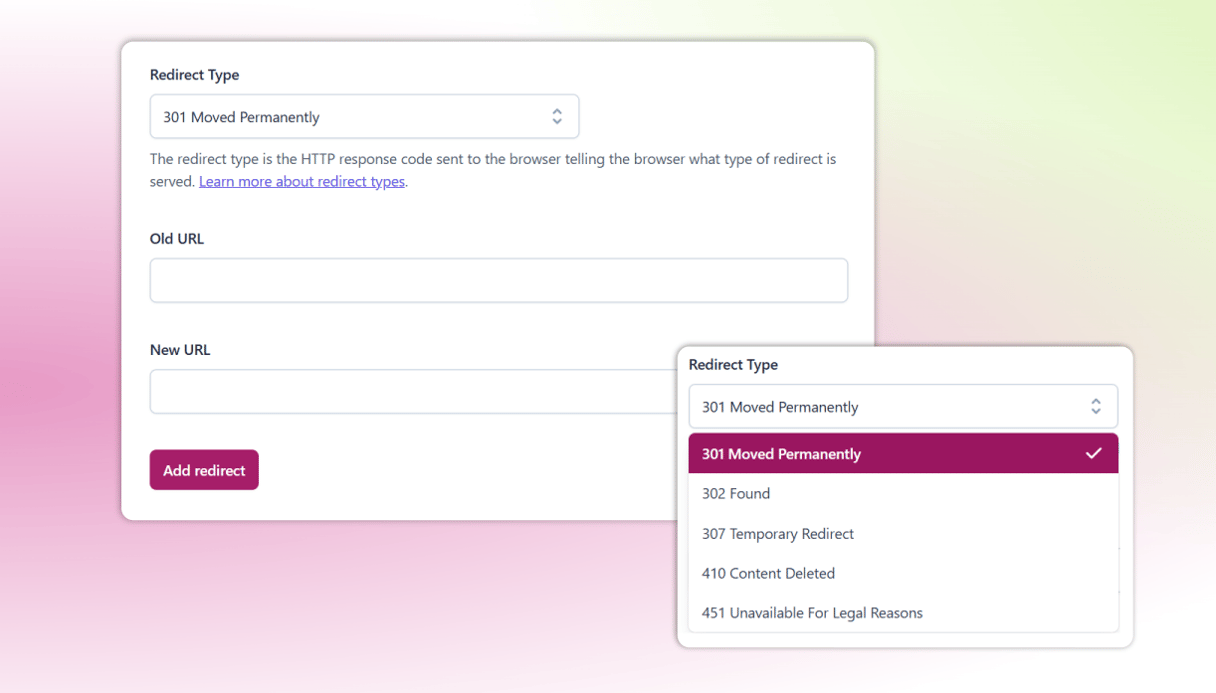Click the checkmark beside 301 Moved Permanently option

coord(1093,454)
